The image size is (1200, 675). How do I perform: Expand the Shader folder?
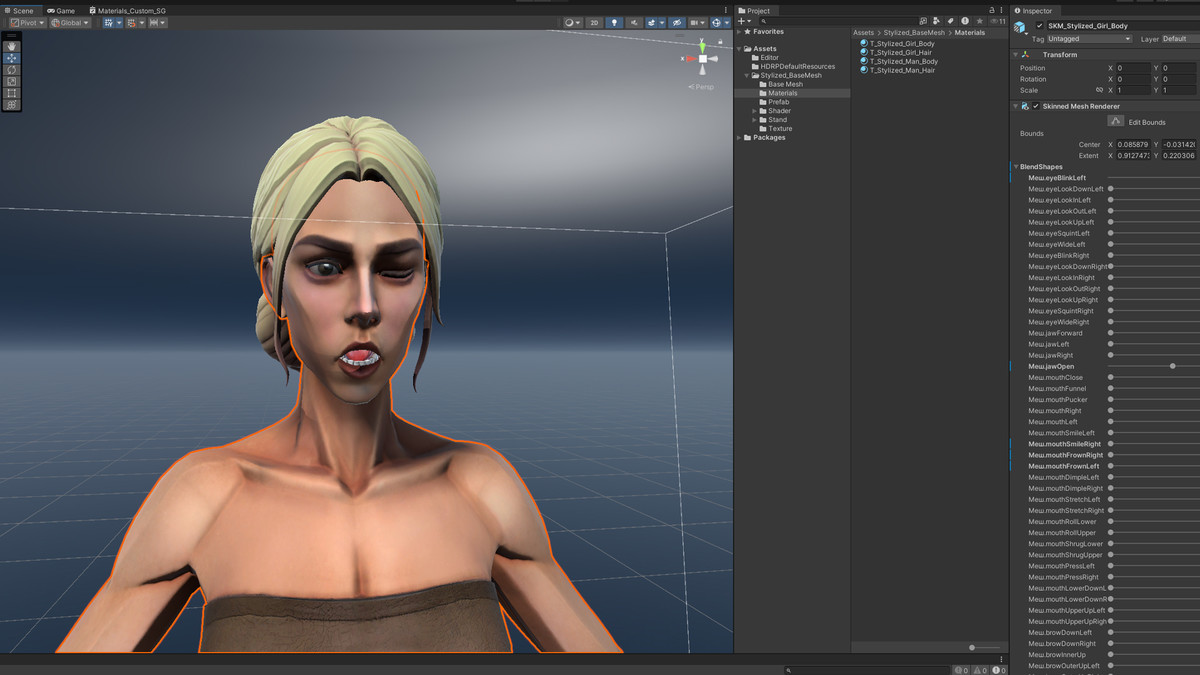tap(755, 111)
